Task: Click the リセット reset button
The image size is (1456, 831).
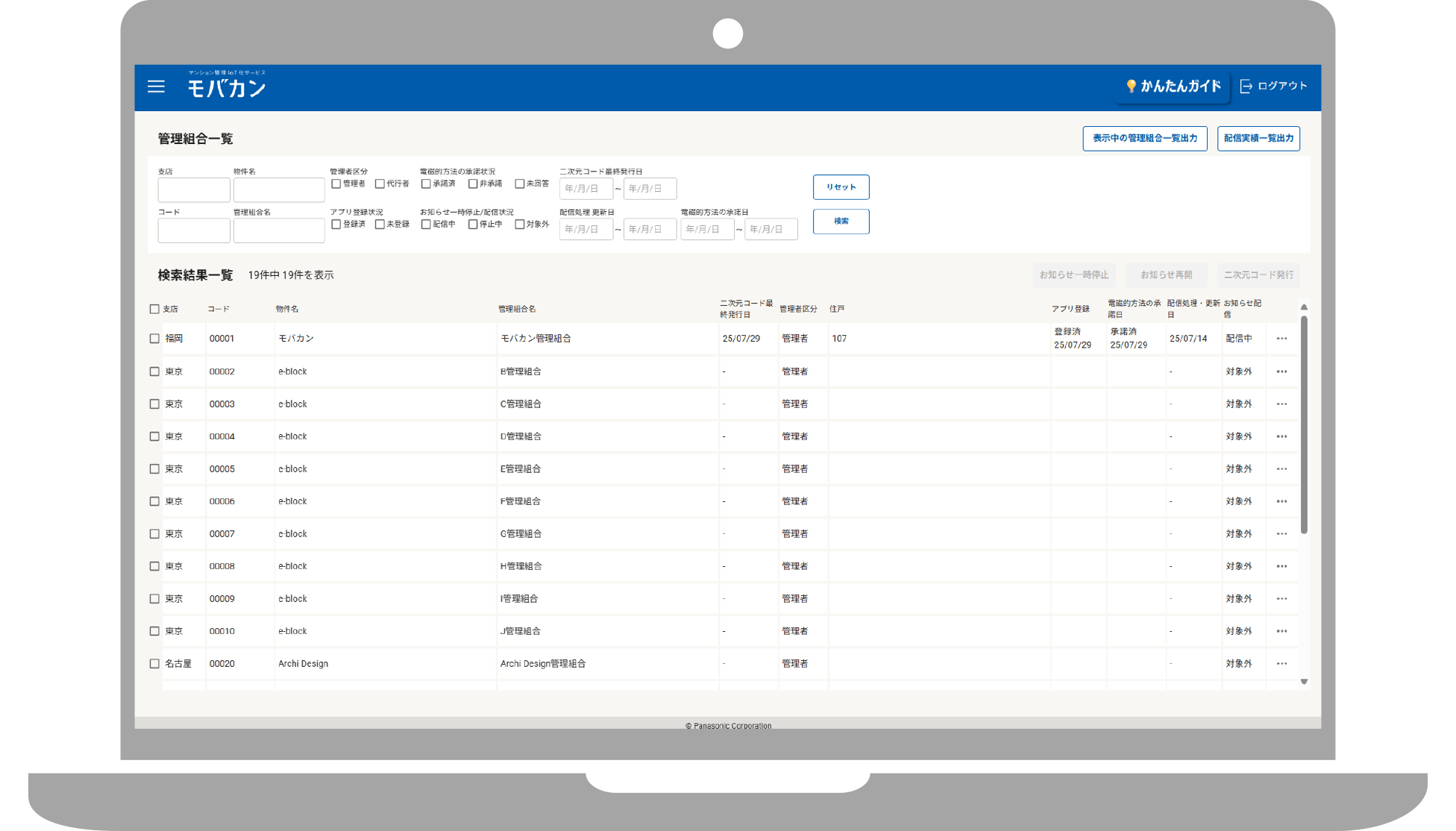Action: pos(841,187)
